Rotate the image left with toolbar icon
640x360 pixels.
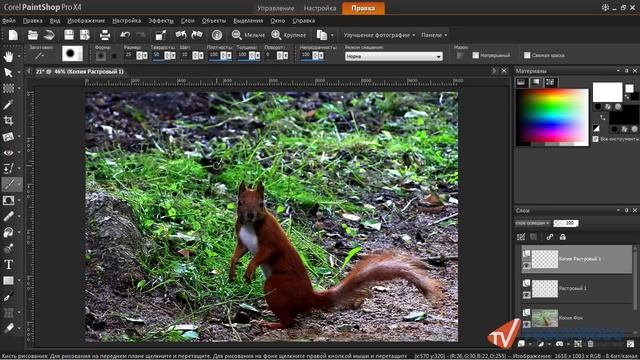[x=181, y=35]
